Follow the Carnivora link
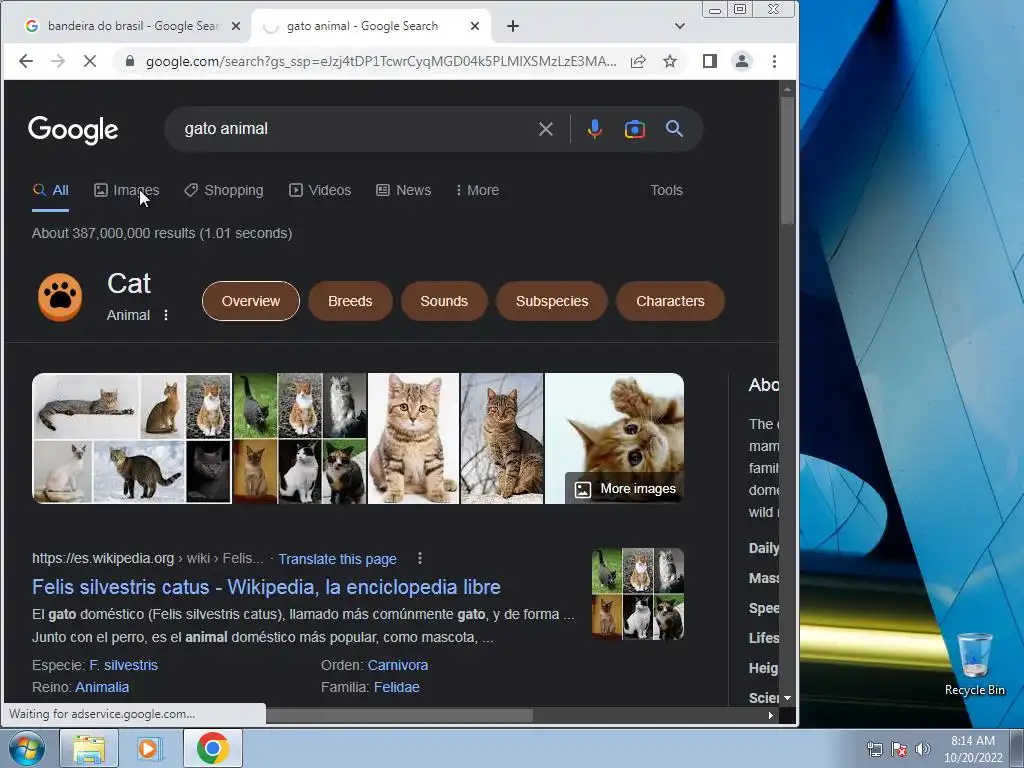 pyautogui.click(x=398, y=665)
